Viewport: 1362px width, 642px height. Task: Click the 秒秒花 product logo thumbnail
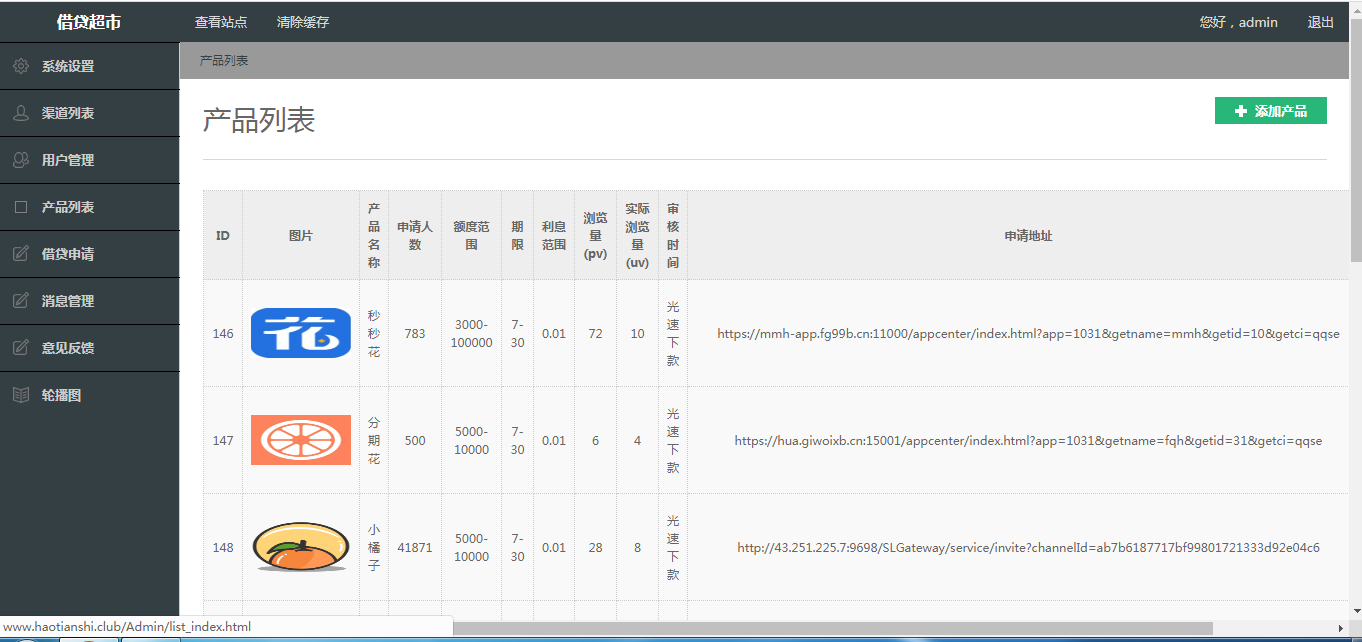coord(301,333)
